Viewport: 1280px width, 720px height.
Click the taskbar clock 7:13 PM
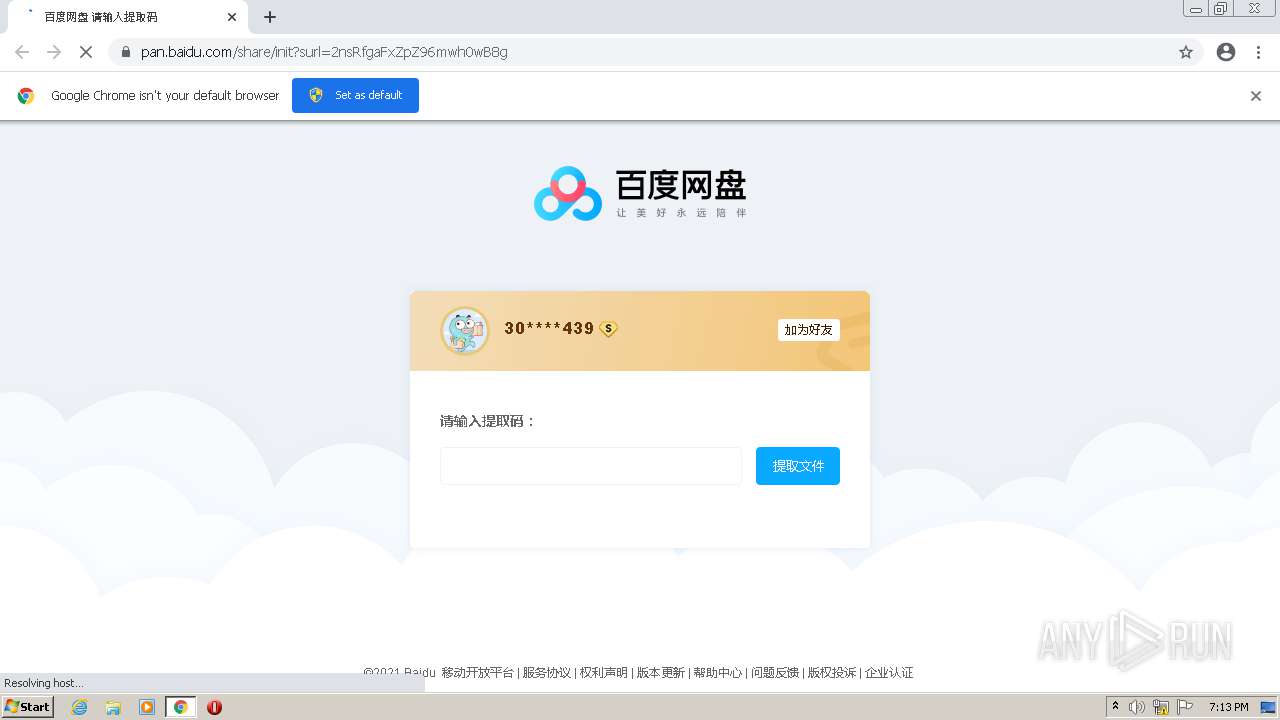click(1228, 707)
